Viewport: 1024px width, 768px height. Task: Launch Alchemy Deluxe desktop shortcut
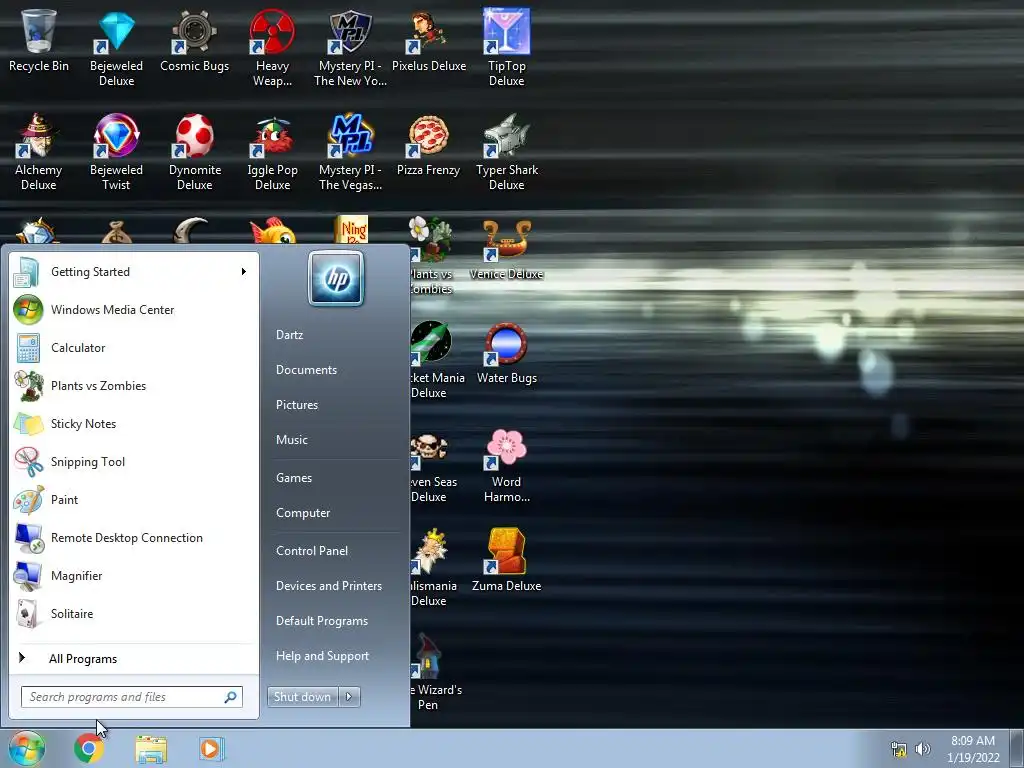(x=39, y=152)
